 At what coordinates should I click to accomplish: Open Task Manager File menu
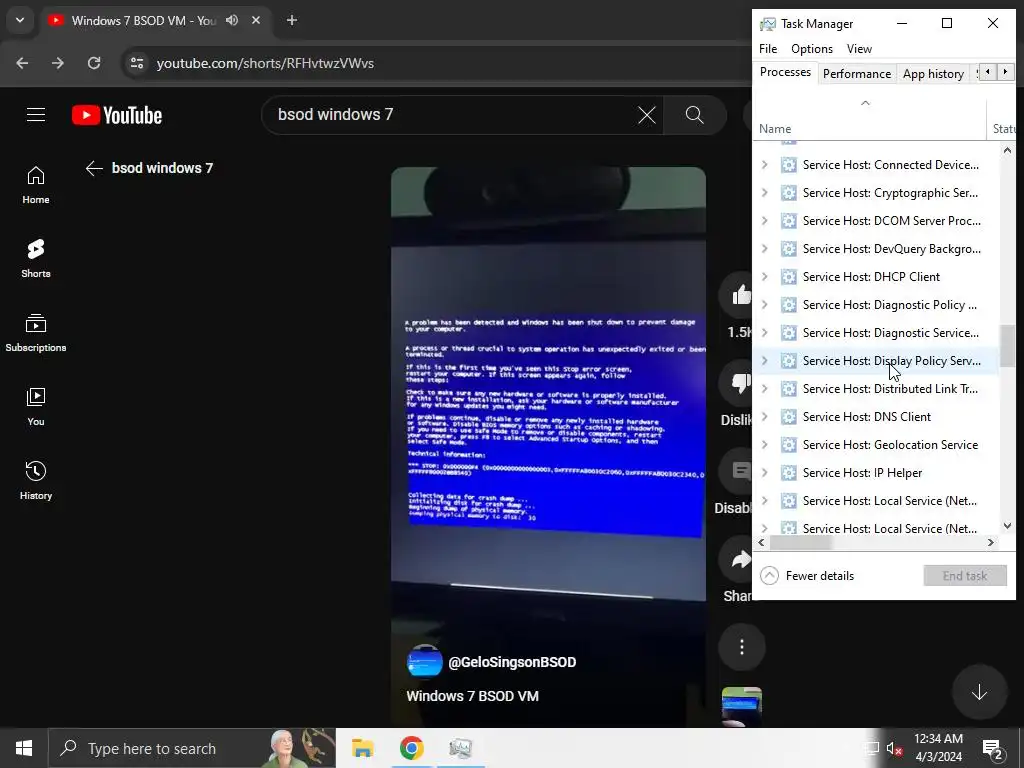[x=768, y=49]
